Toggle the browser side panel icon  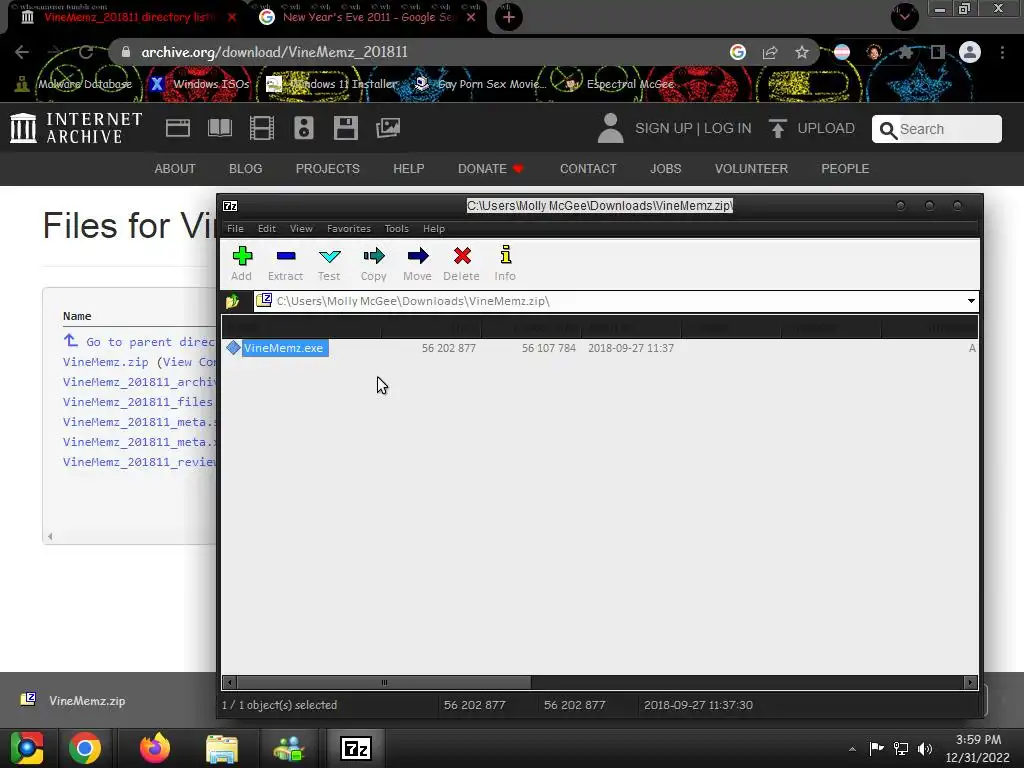coord(938,52)
